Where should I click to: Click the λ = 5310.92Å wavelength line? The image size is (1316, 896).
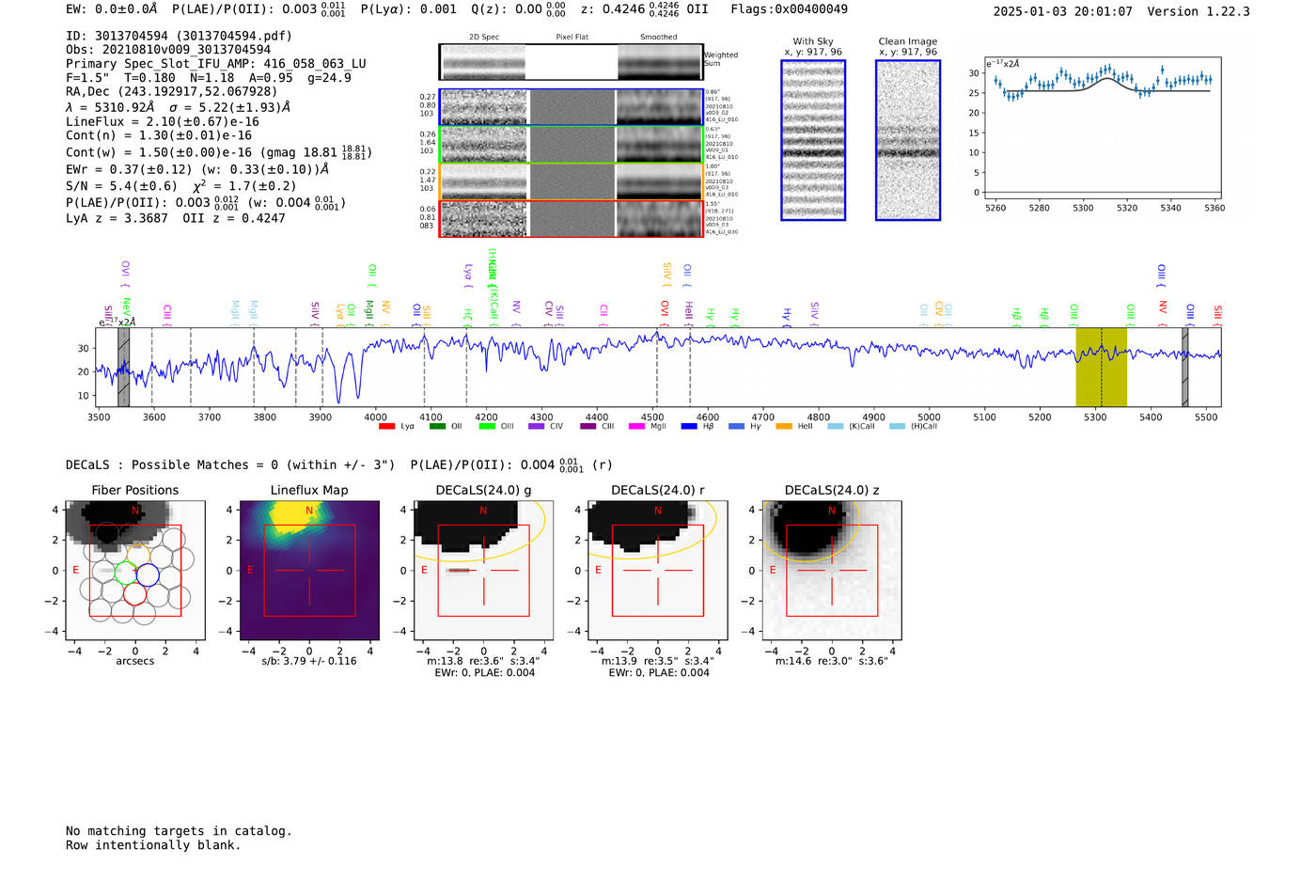pos(178,107)
